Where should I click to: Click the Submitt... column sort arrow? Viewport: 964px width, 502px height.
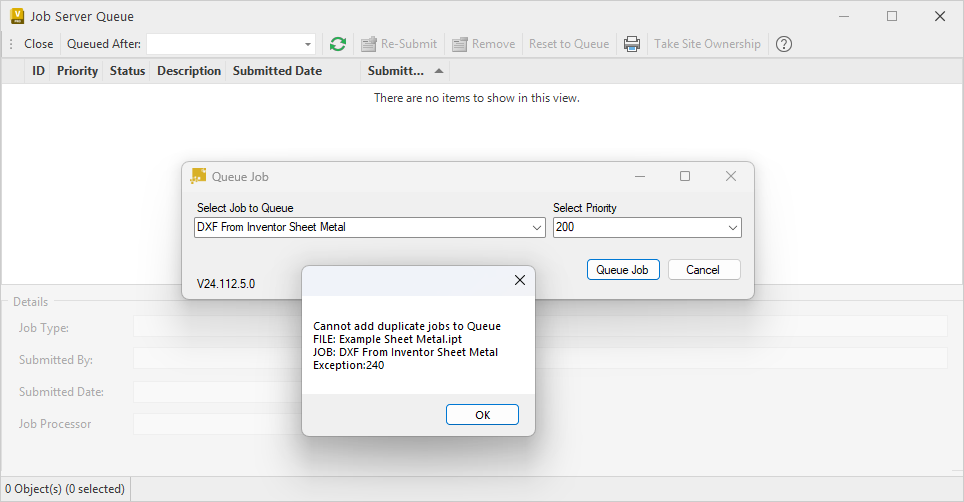(x=439, y=71)
